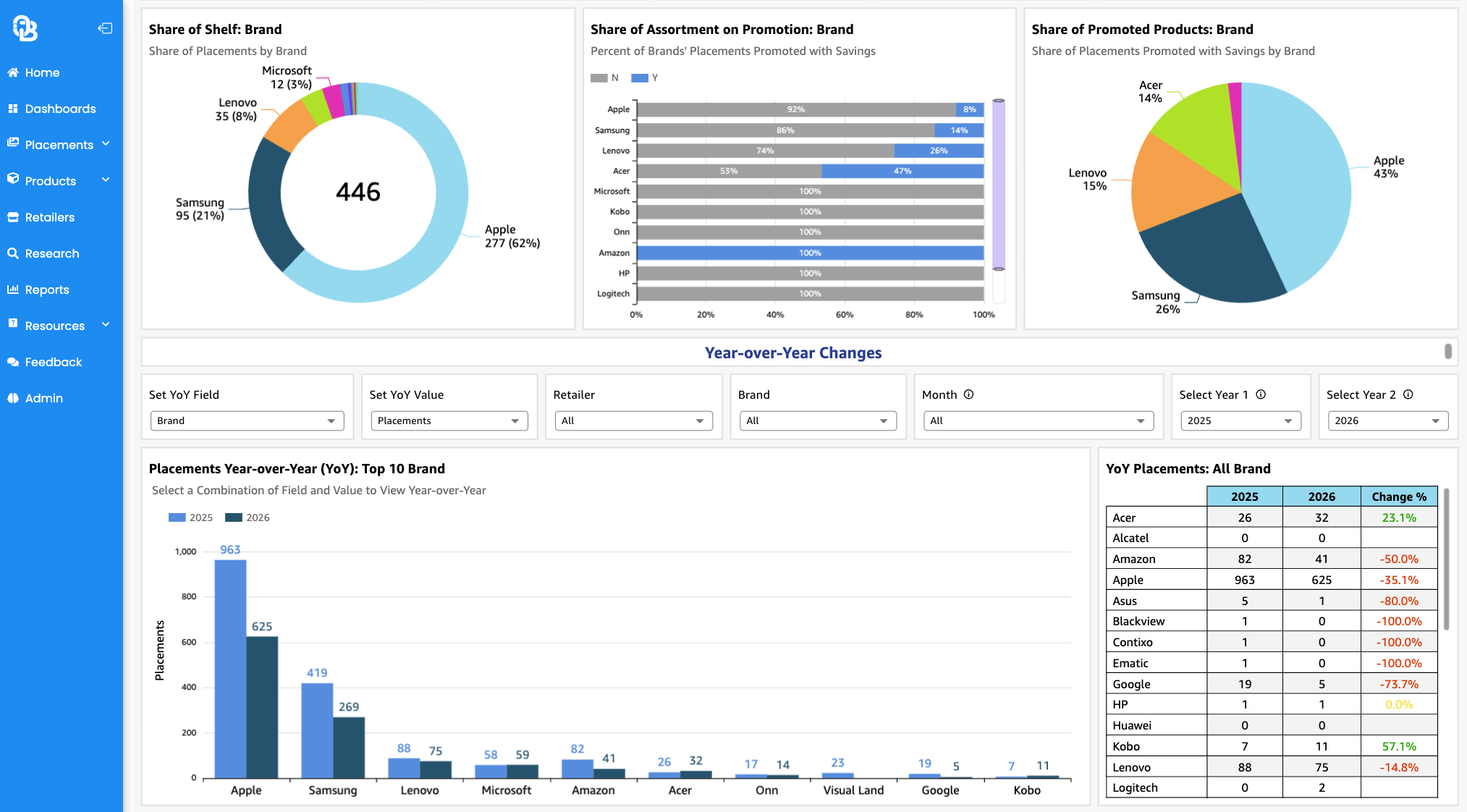This screenshot has width=1467, height=812.
Task: Click the app logo in sidebar
Action: click(x=25, y=28)
